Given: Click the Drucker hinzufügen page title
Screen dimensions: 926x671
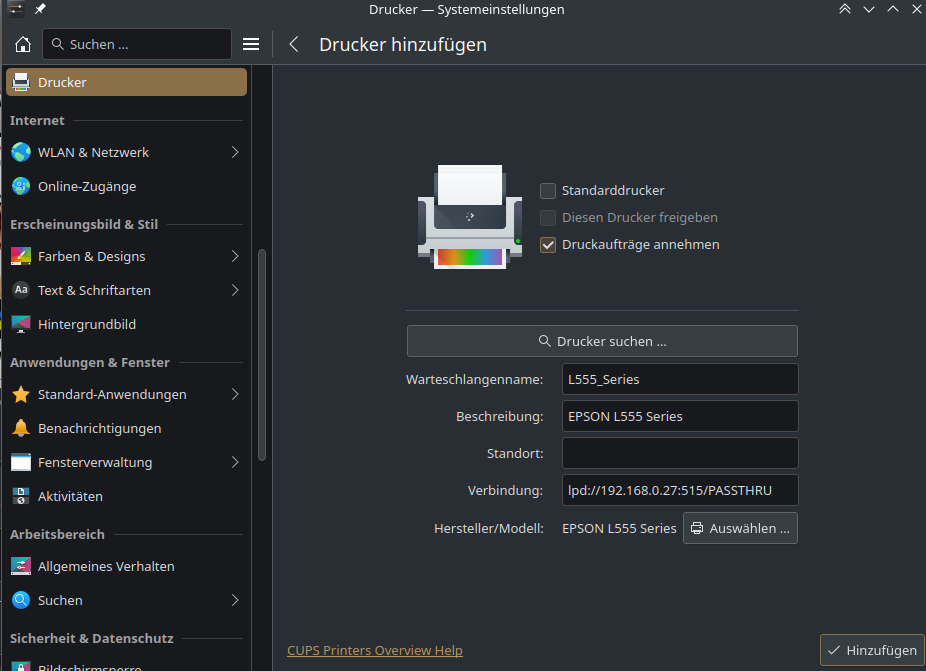Looking at the screenshot, I should (403, 45).
